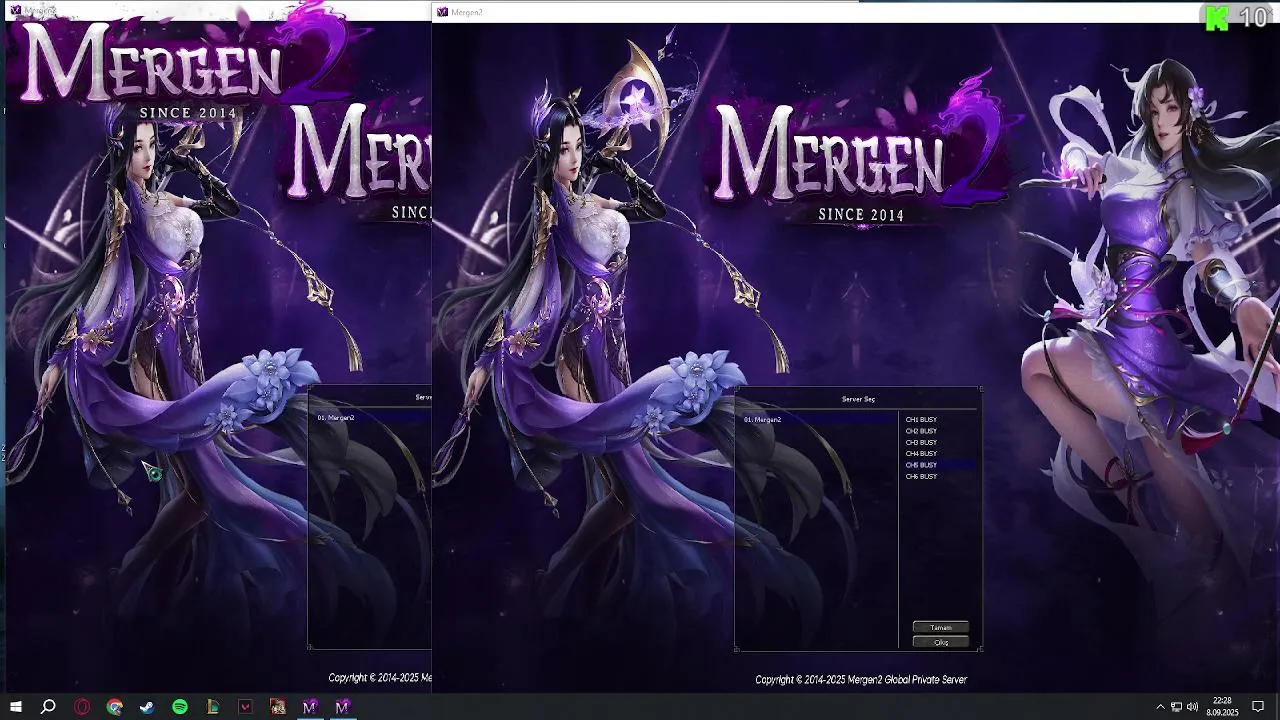Click the Tamam button

tap(941, 628)
